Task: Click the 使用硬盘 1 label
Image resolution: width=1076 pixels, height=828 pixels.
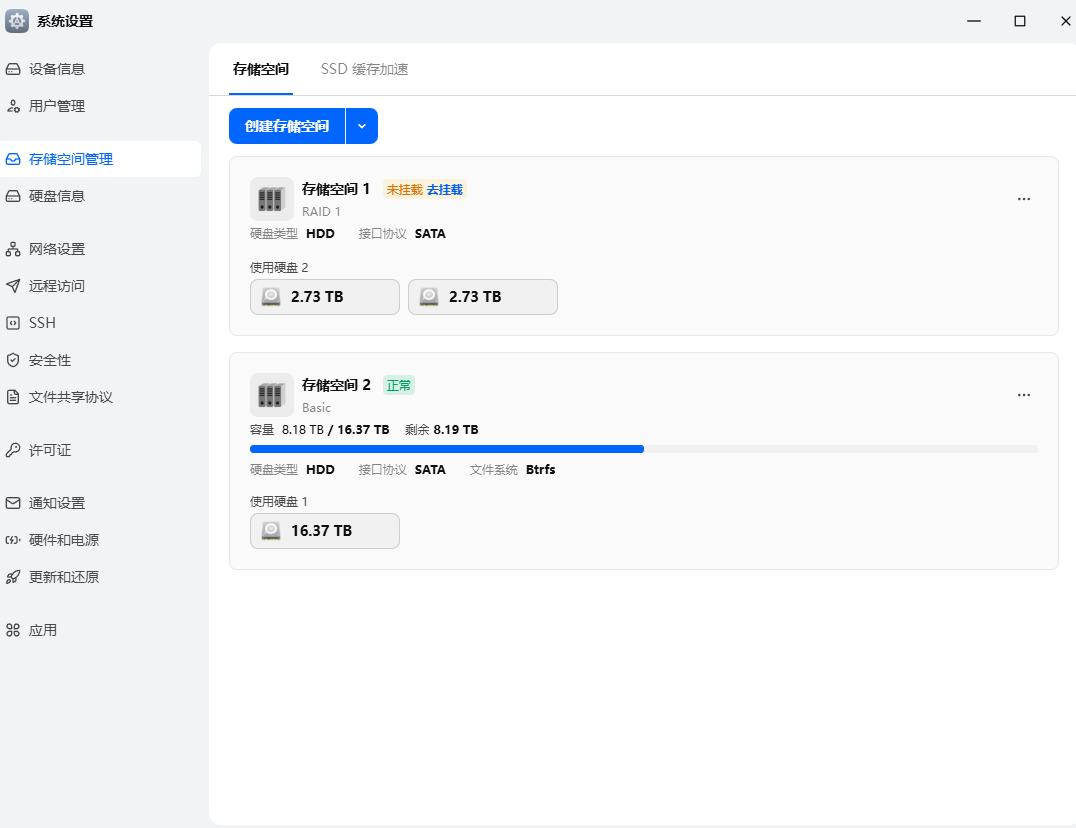Action: [279, 501]
